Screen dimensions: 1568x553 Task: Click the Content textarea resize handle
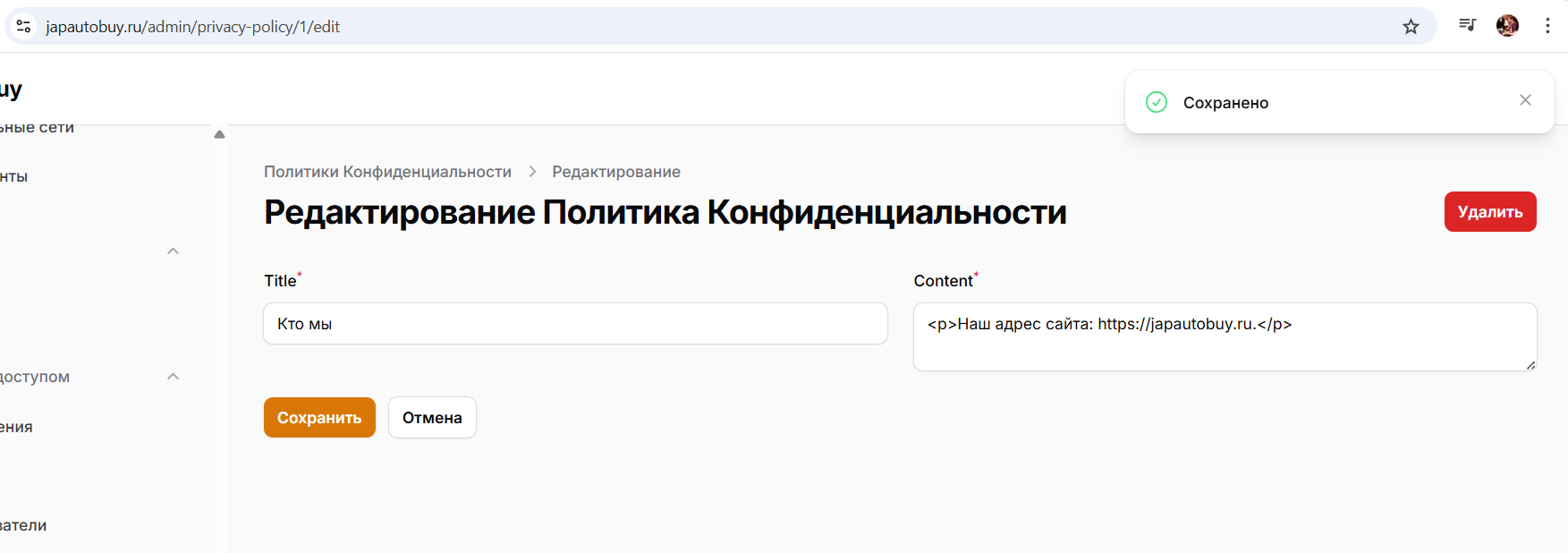(1530, 364)
